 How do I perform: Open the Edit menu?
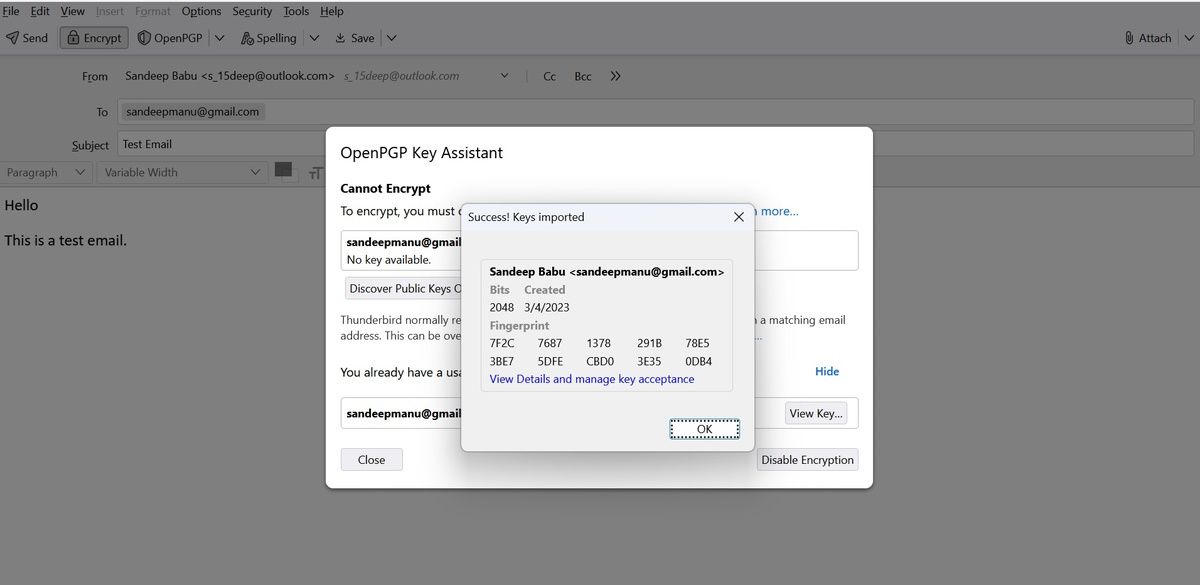(40, 11)
